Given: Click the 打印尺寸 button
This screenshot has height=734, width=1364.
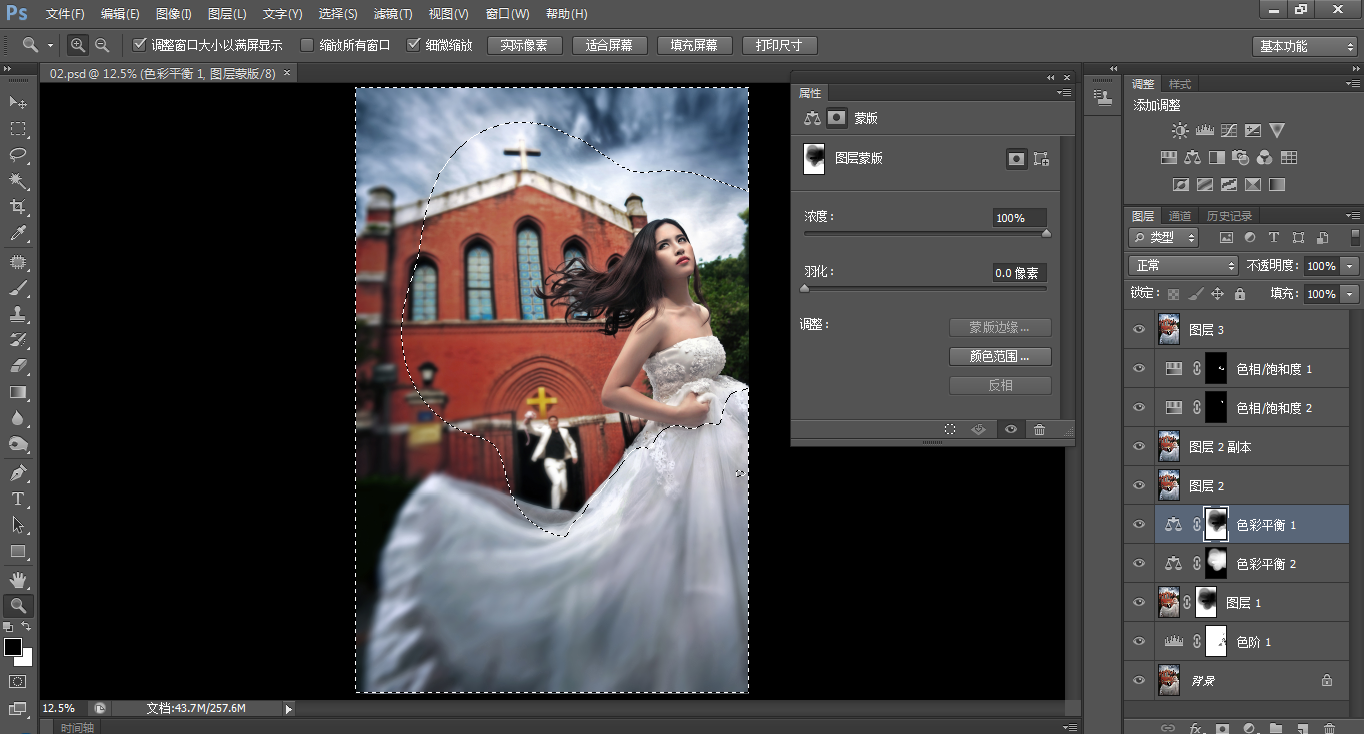Looking at the screenshot, I should [x=780, y=46].
